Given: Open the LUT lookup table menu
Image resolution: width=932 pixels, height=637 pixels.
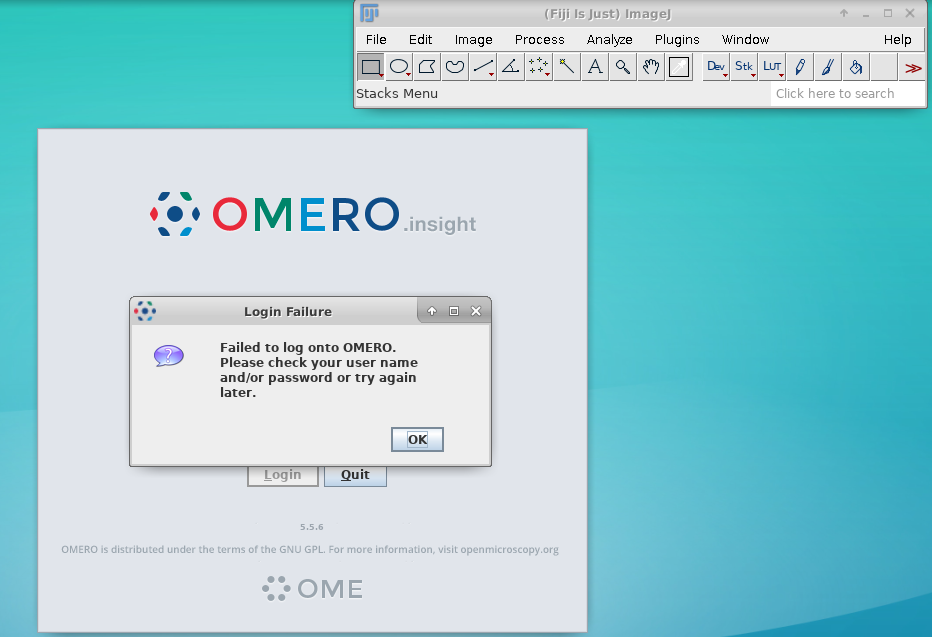Looking at the screenshot, I should [771, 66].
